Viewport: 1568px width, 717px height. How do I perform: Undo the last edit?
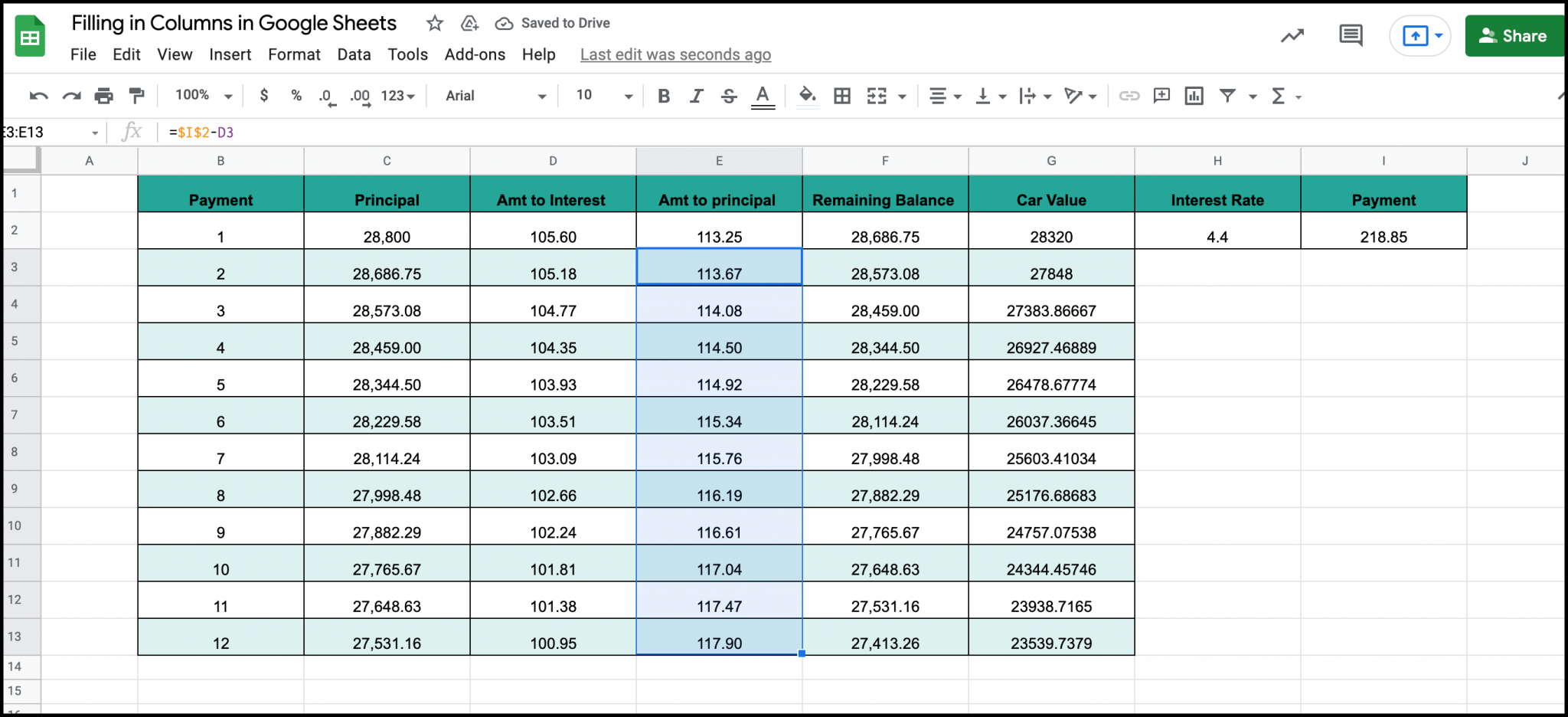pyautogui.click(x=39, y=96)
